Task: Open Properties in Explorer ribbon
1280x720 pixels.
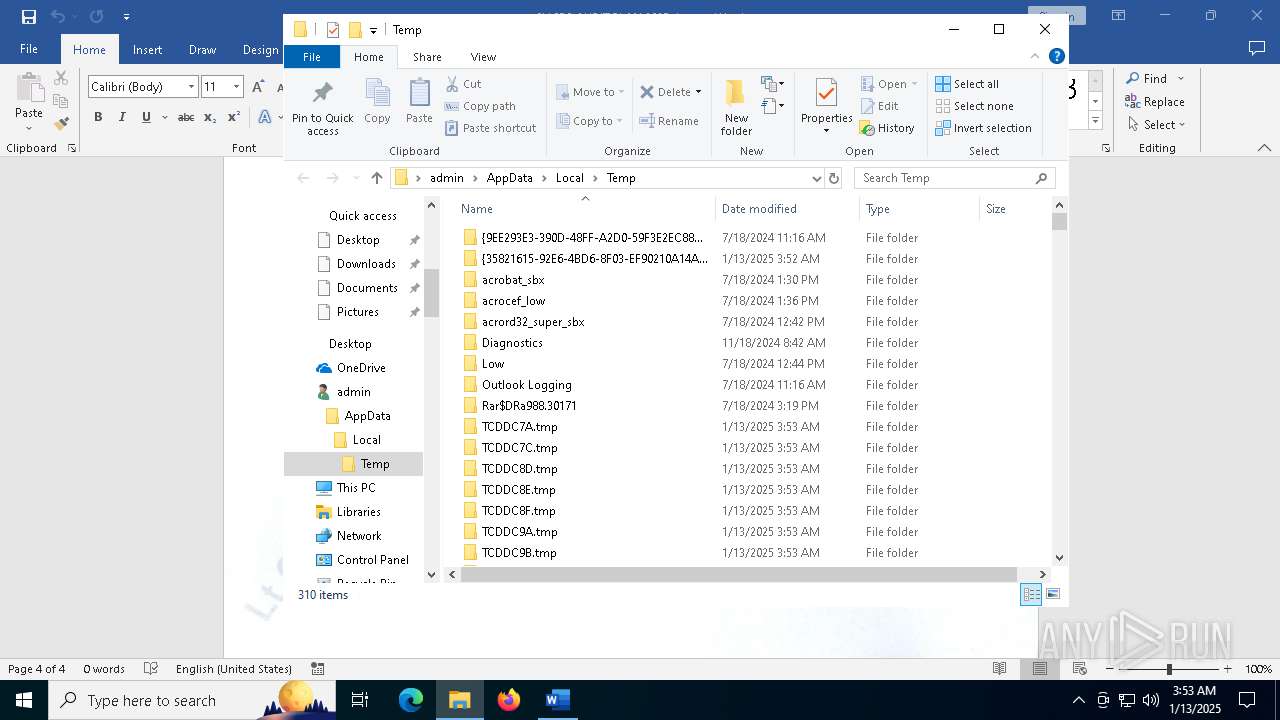Action: [826, 105]
